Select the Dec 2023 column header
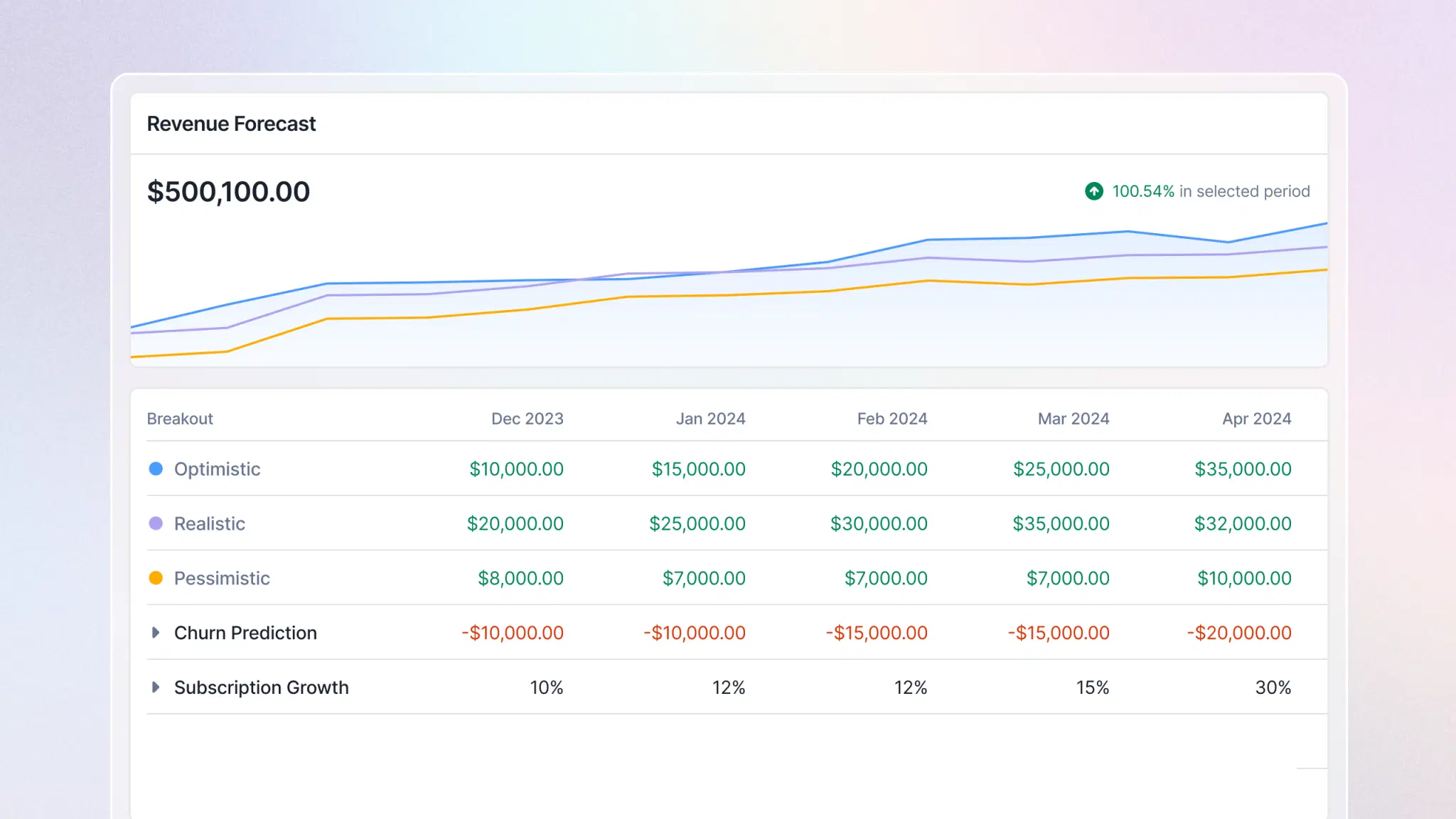1456x819 pixels. (x=526, y=418)
